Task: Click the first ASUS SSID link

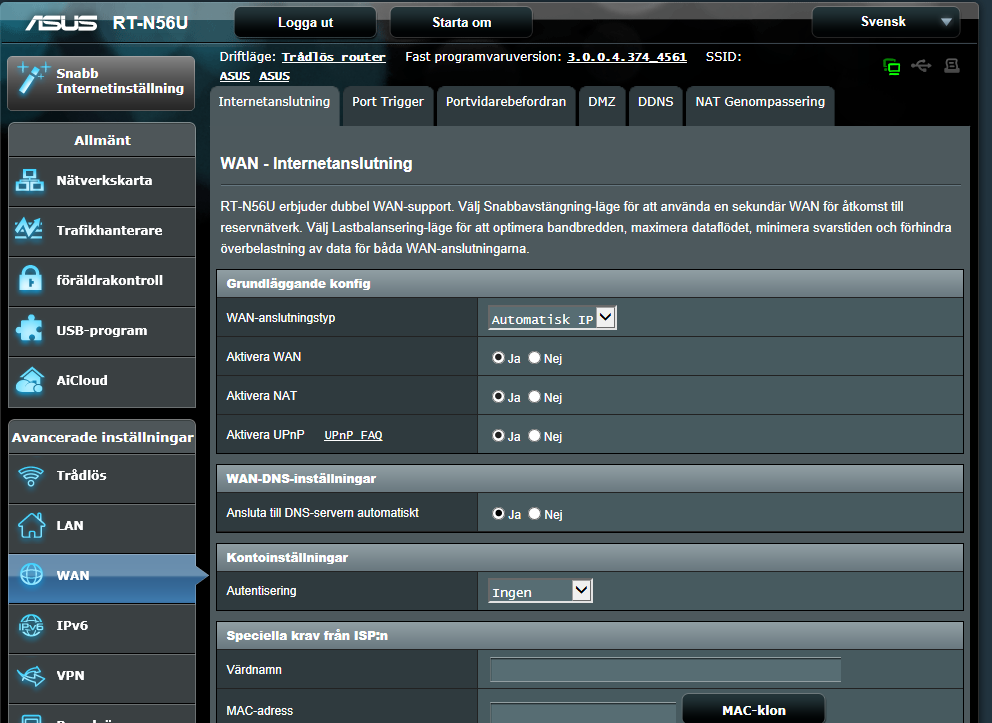Action: point(235,76)
